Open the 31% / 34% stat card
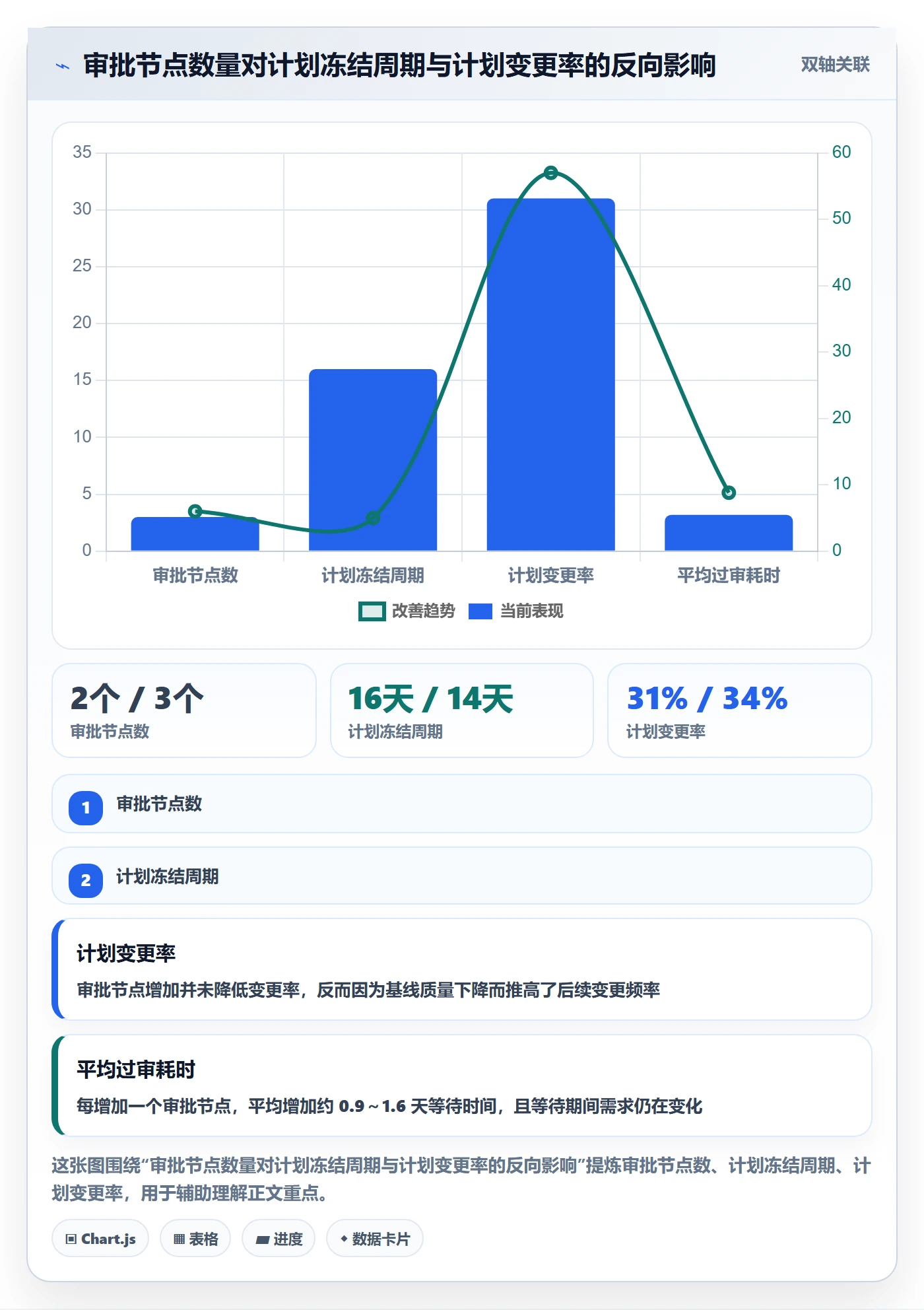The height and width of the screenshot is (1310, 924). pyautogui.click(x=739, y=710)
